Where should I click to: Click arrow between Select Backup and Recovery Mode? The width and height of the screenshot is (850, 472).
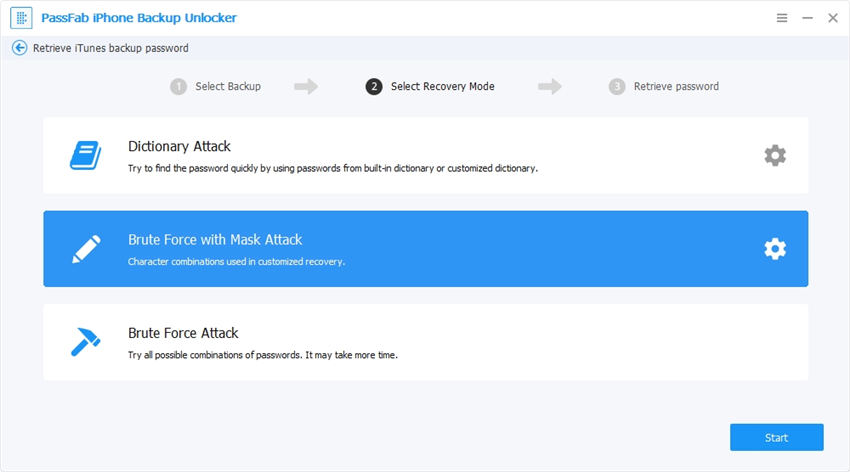click(306, 87)
